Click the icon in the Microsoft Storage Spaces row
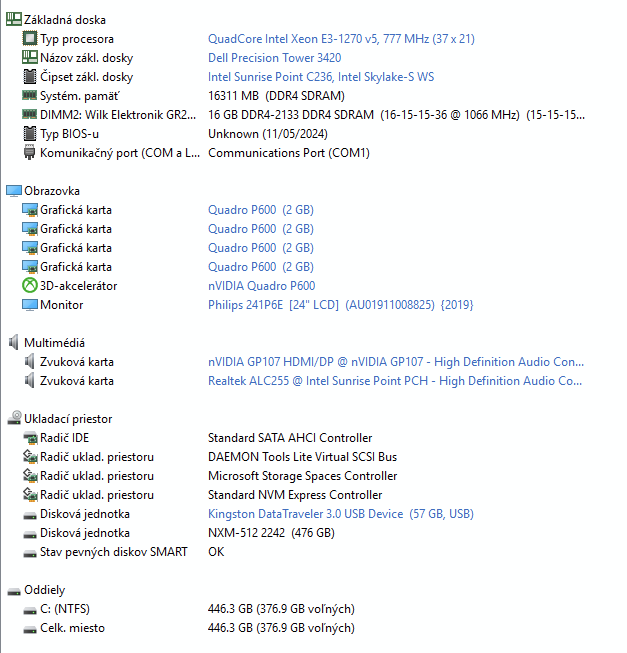The width and height of the screenshot is (627, 653). coord(30,475)
